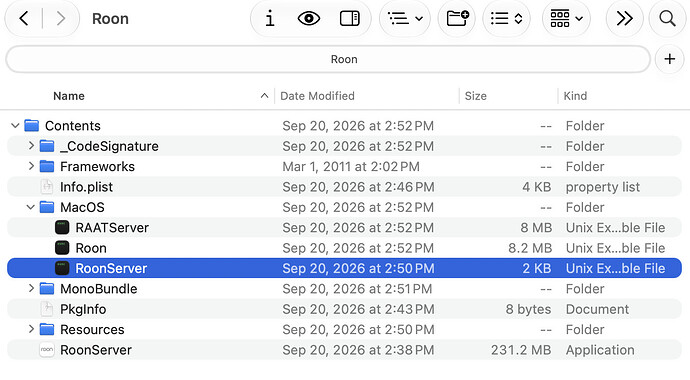Collapse the MacOS folder
The width and height of the screenshot is (690, 380).
30,207
